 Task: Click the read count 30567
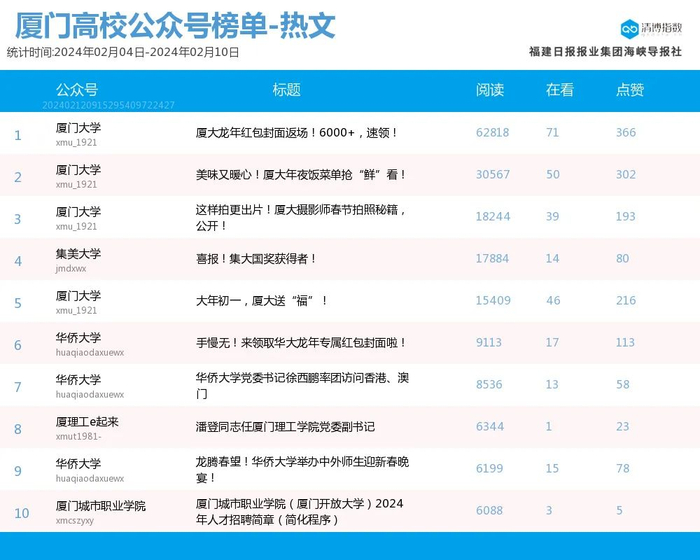tap(492, 175)
